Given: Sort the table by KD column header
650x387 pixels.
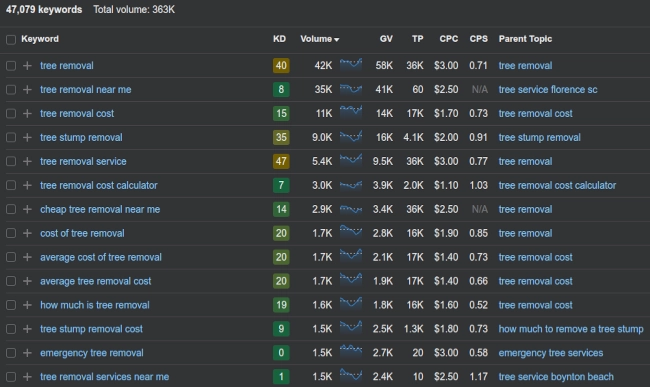Looking at the screenshot, I should tap(279, 39).
